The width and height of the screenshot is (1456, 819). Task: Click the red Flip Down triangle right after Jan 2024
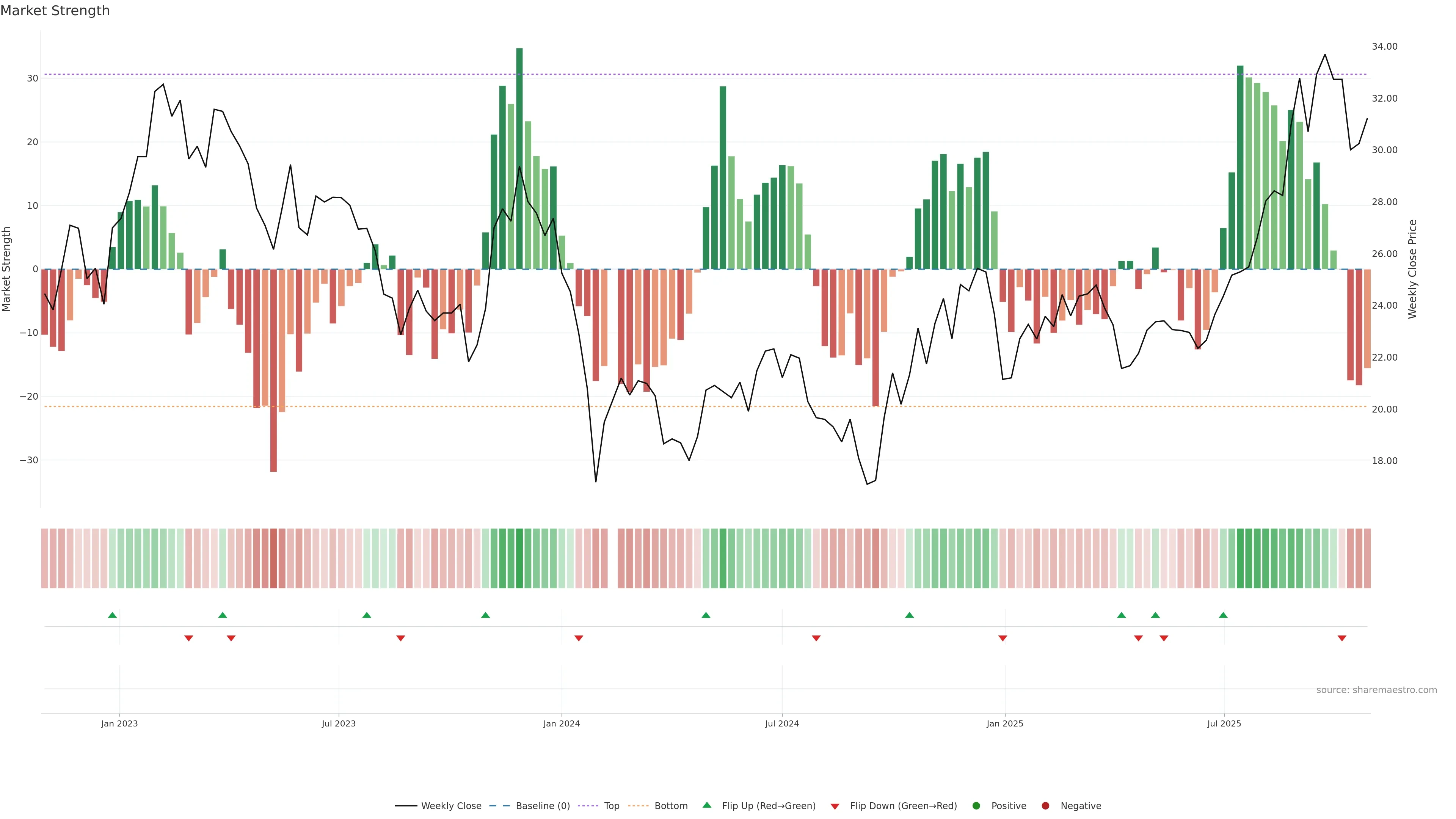[578, 638]
